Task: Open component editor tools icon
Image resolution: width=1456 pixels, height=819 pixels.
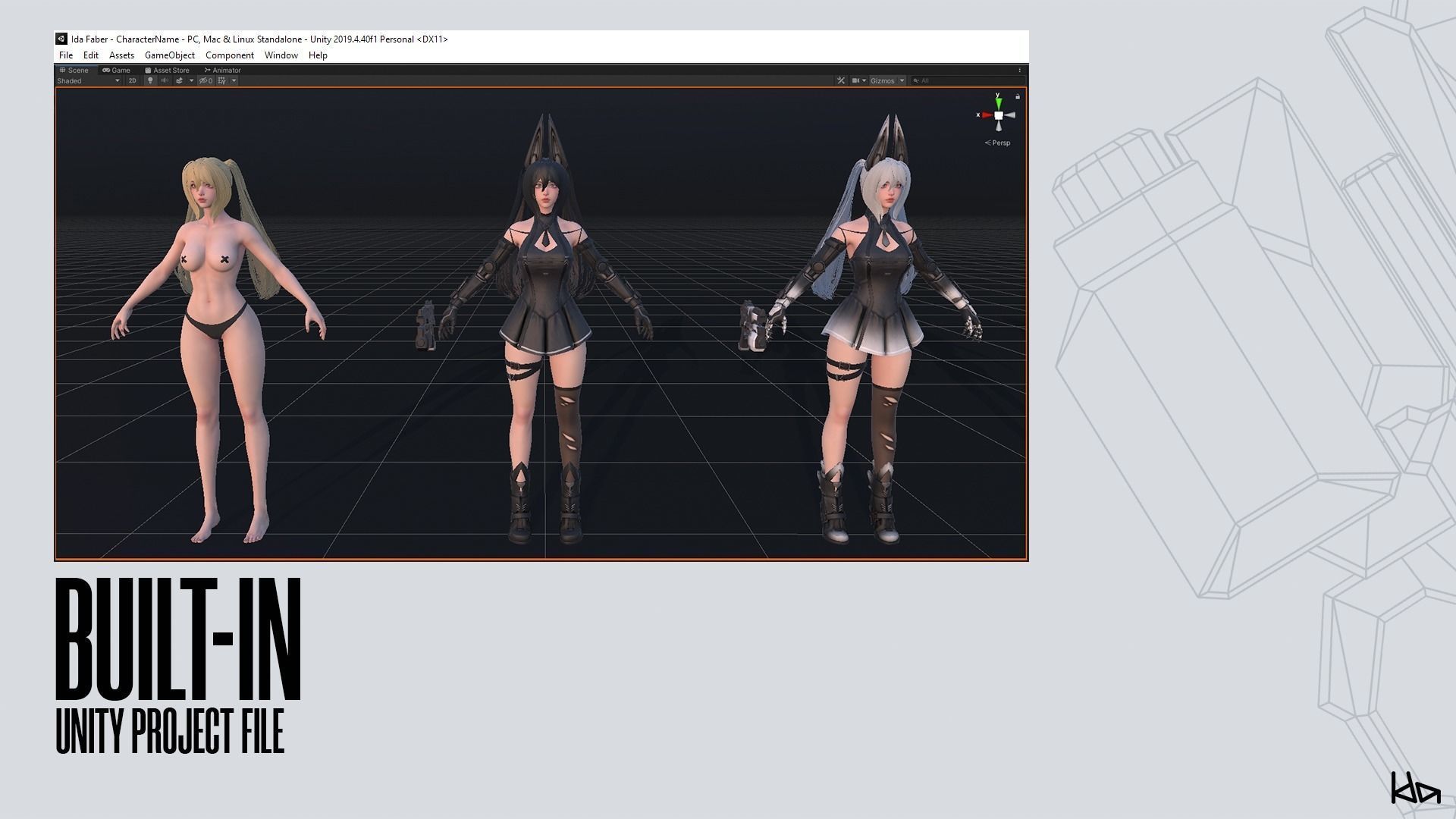Action: pos(841,80)
